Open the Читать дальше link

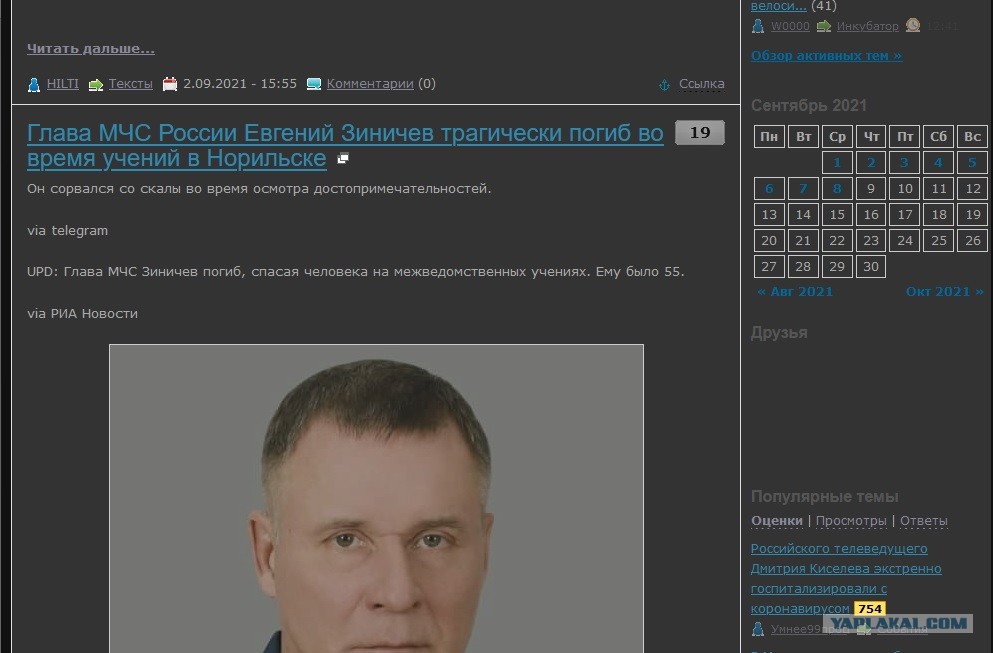click(91, 48)
